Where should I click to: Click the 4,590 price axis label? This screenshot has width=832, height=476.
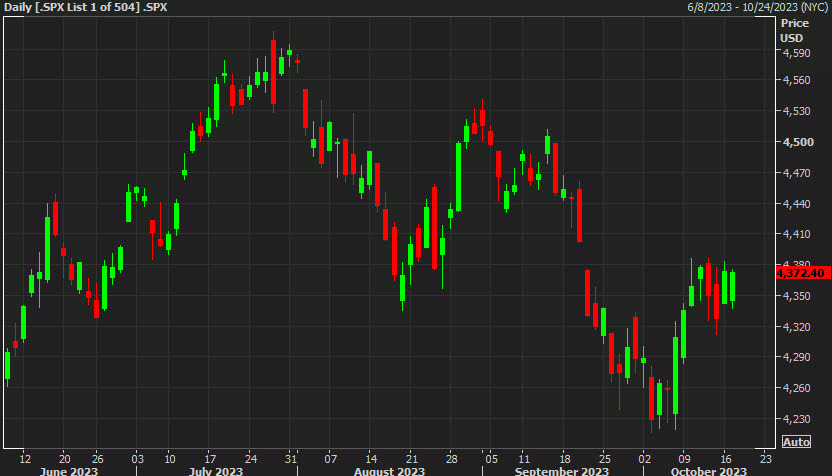[x=796, y=54]
